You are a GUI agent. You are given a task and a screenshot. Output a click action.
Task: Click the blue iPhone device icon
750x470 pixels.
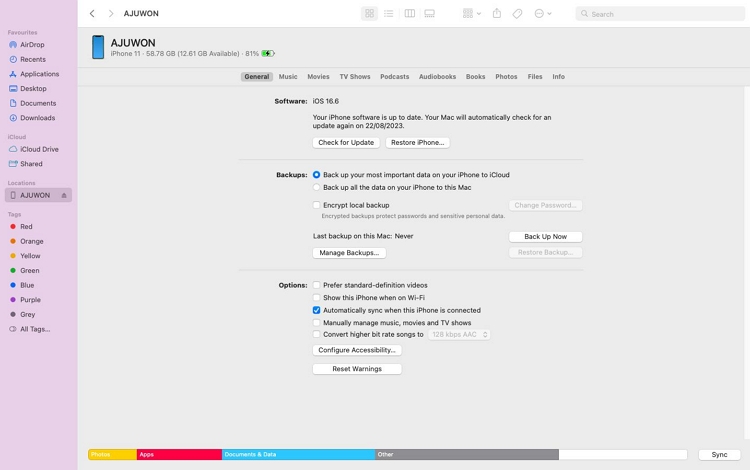(98, 47)
